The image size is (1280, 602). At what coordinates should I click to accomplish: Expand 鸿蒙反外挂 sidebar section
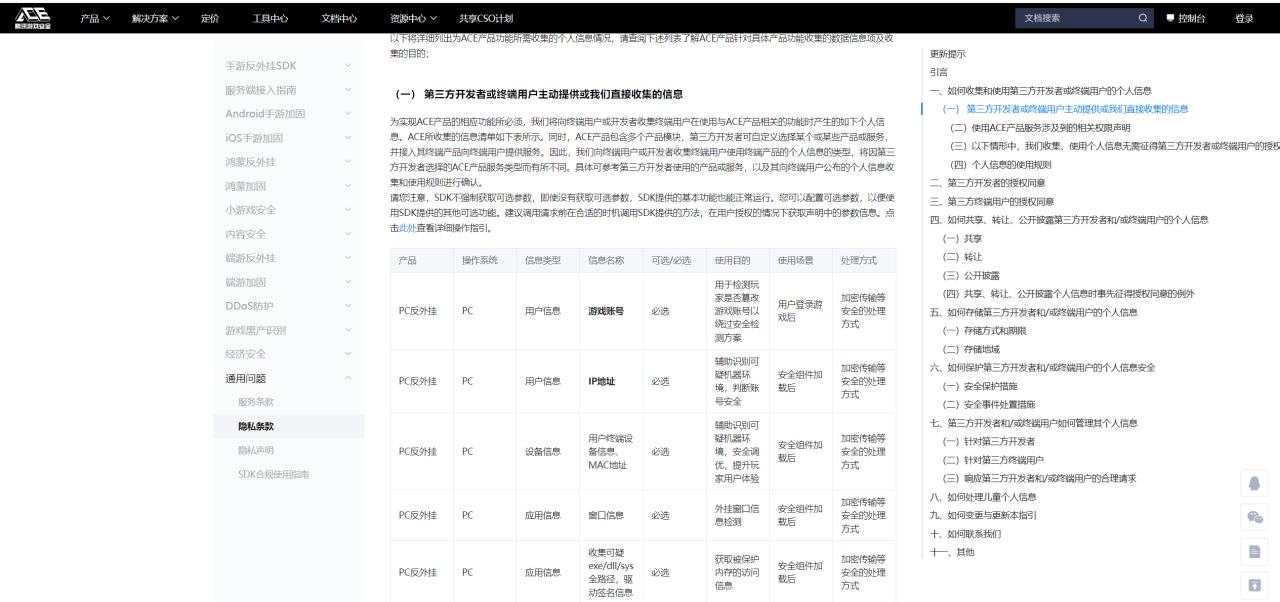coord(289,162)
